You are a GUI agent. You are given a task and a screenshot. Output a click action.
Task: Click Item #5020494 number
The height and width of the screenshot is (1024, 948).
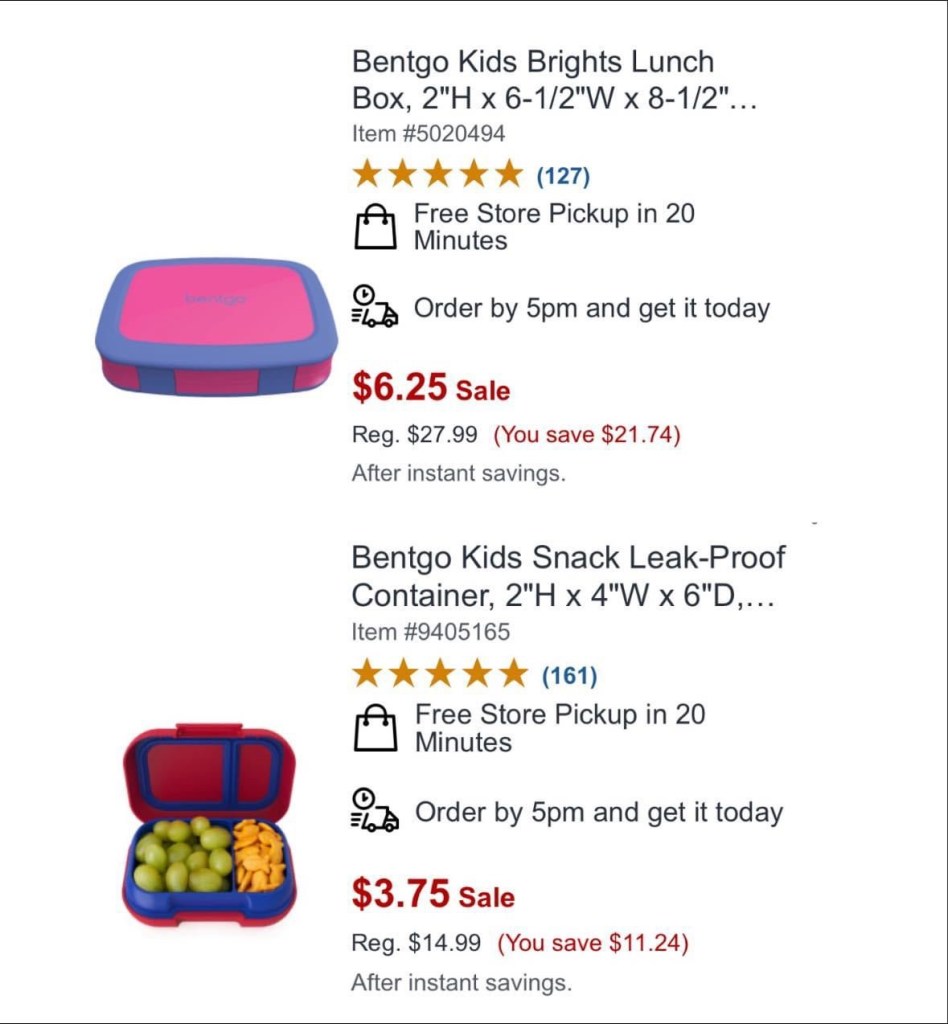[x=428, y=133]
